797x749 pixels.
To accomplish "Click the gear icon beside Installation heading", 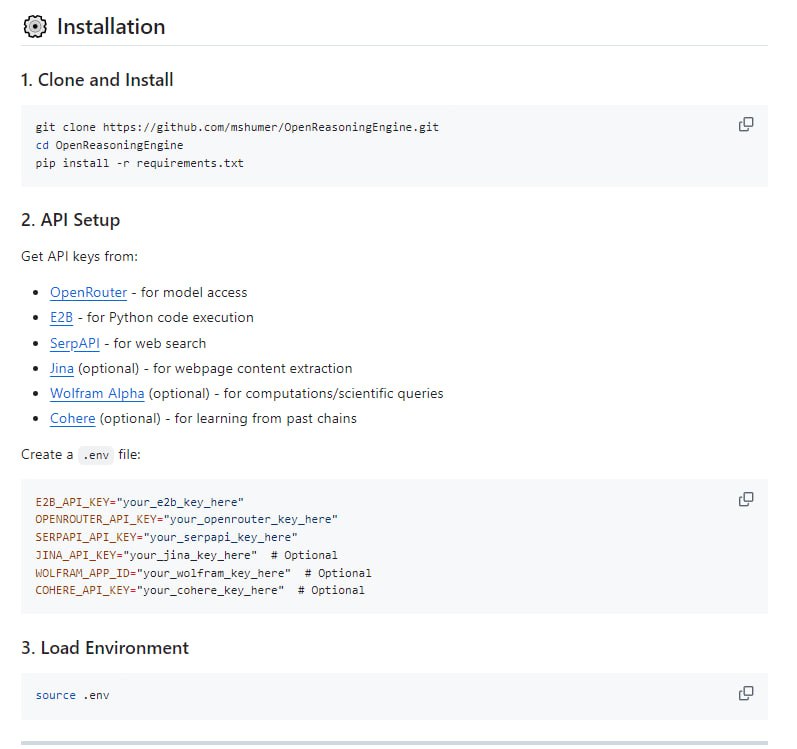I will point(35,27).
